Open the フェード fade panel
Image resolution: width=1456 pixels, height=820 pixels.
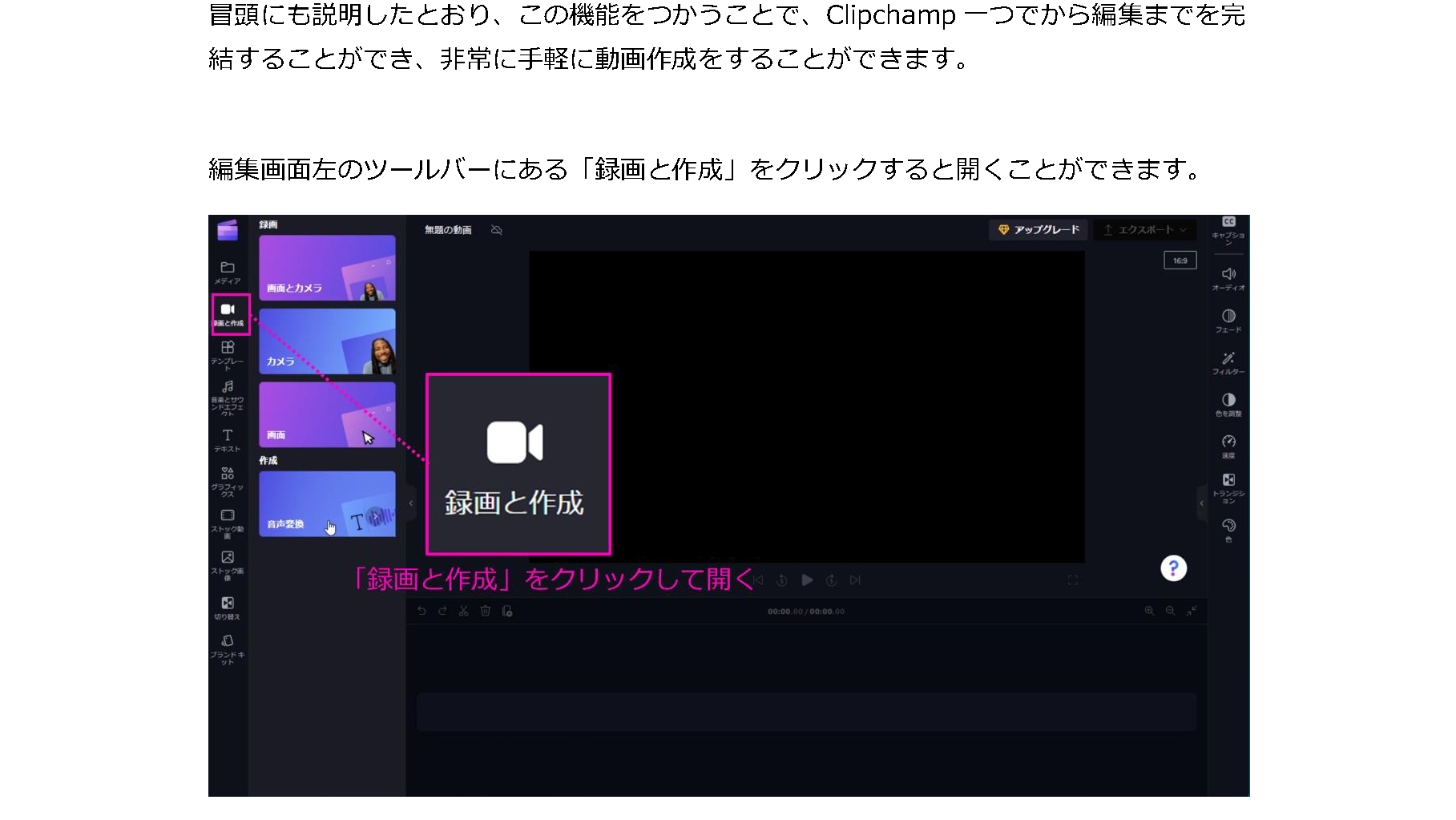(x=1228, y=321)
